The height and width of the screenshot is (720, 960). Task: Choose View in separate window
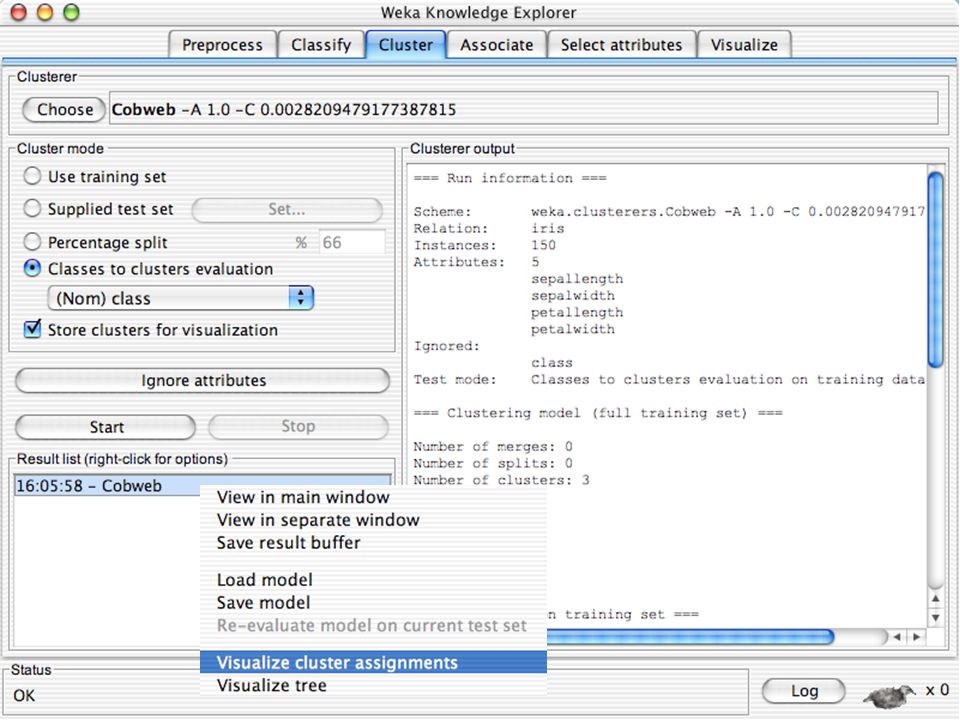[x=373, y=520]
